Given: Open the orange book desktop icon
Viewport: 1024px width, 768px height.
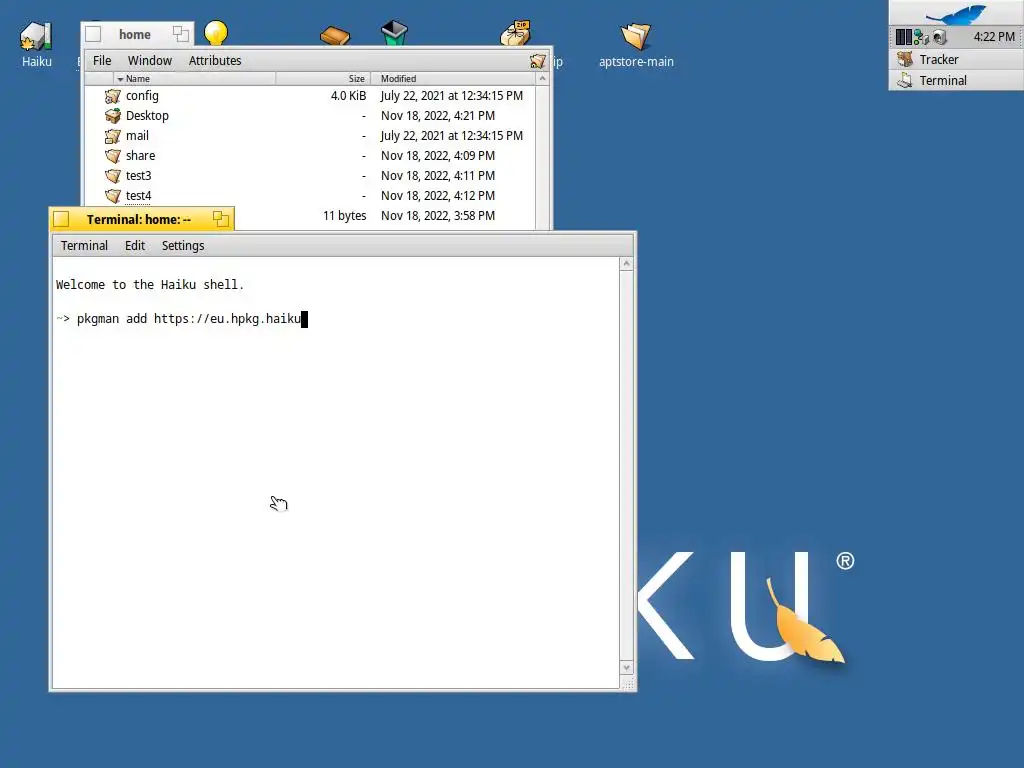Looking at the screenshot, I should point(335,35).
